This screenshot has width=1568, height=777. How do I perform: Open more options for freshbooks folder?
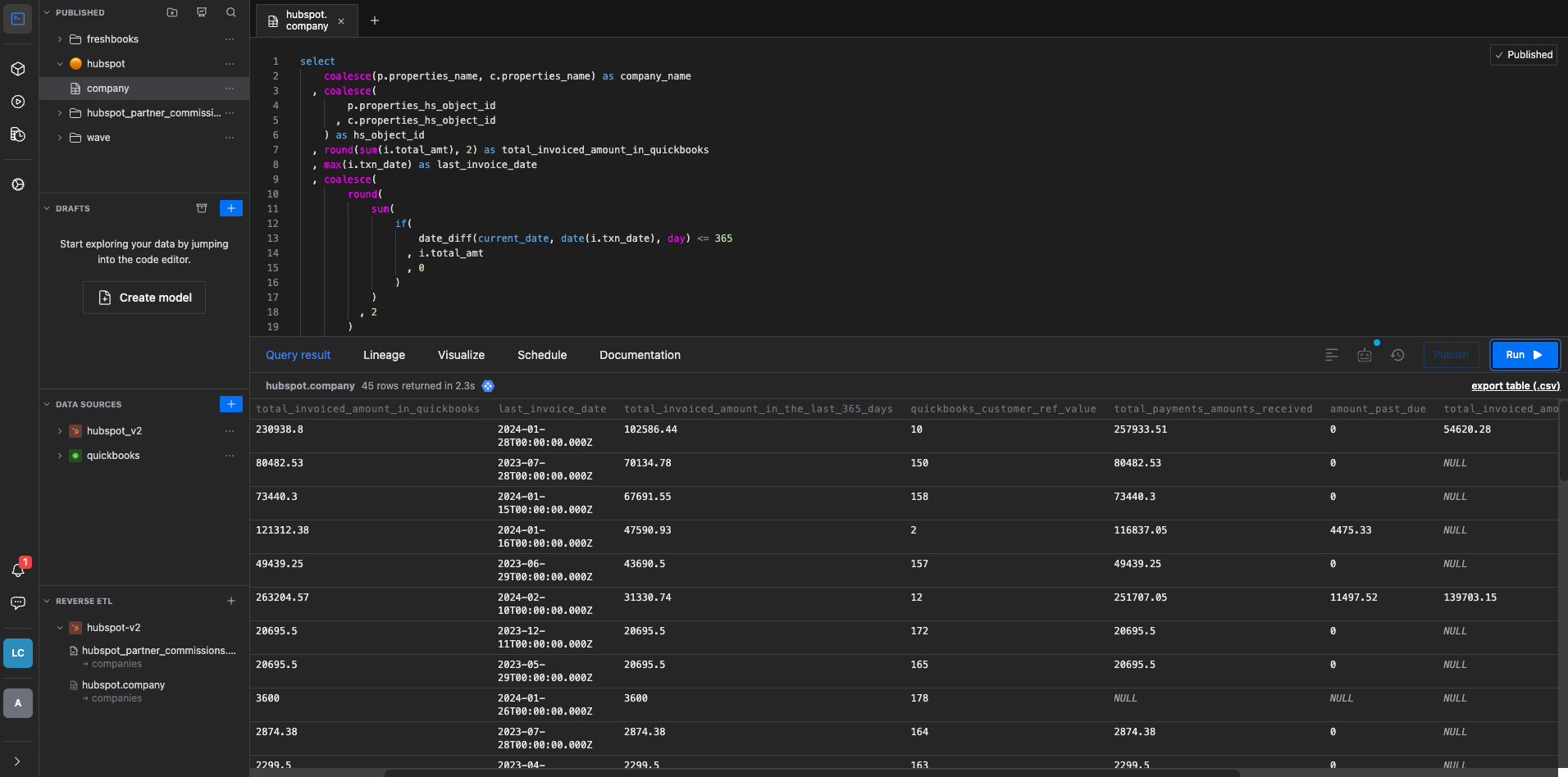[x=230, y=39]
